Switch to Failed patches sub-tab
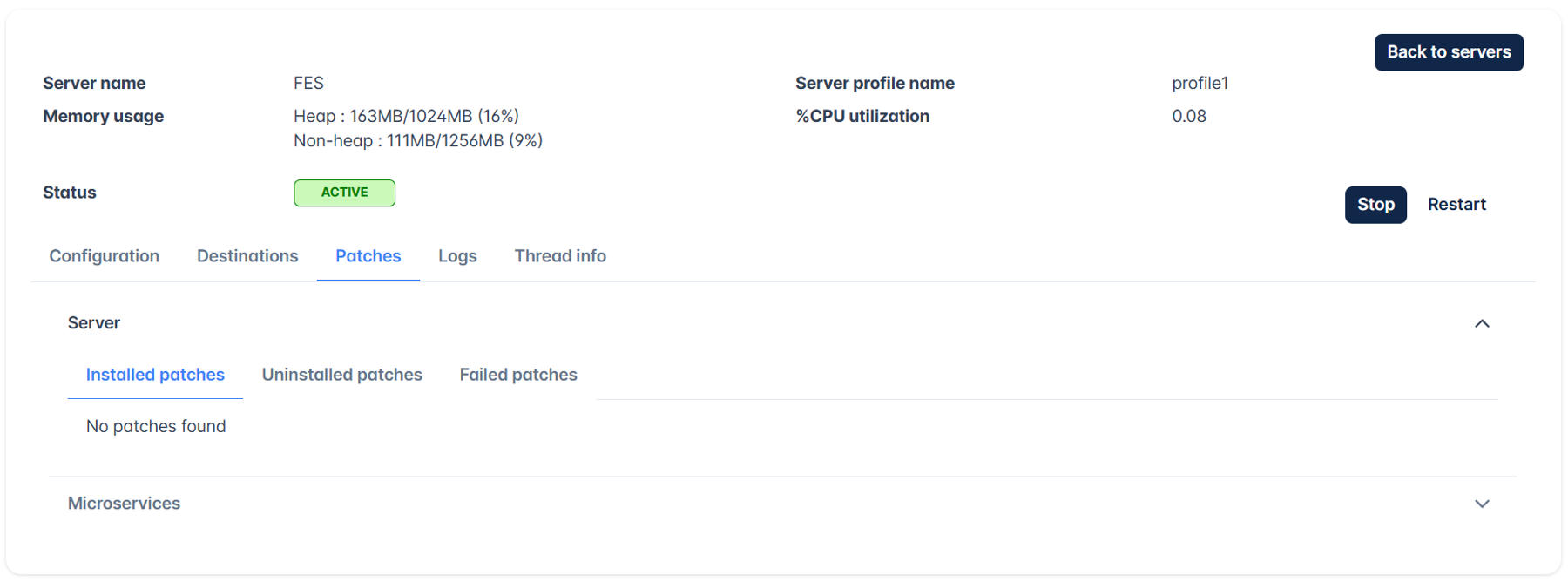 point(518,375)
